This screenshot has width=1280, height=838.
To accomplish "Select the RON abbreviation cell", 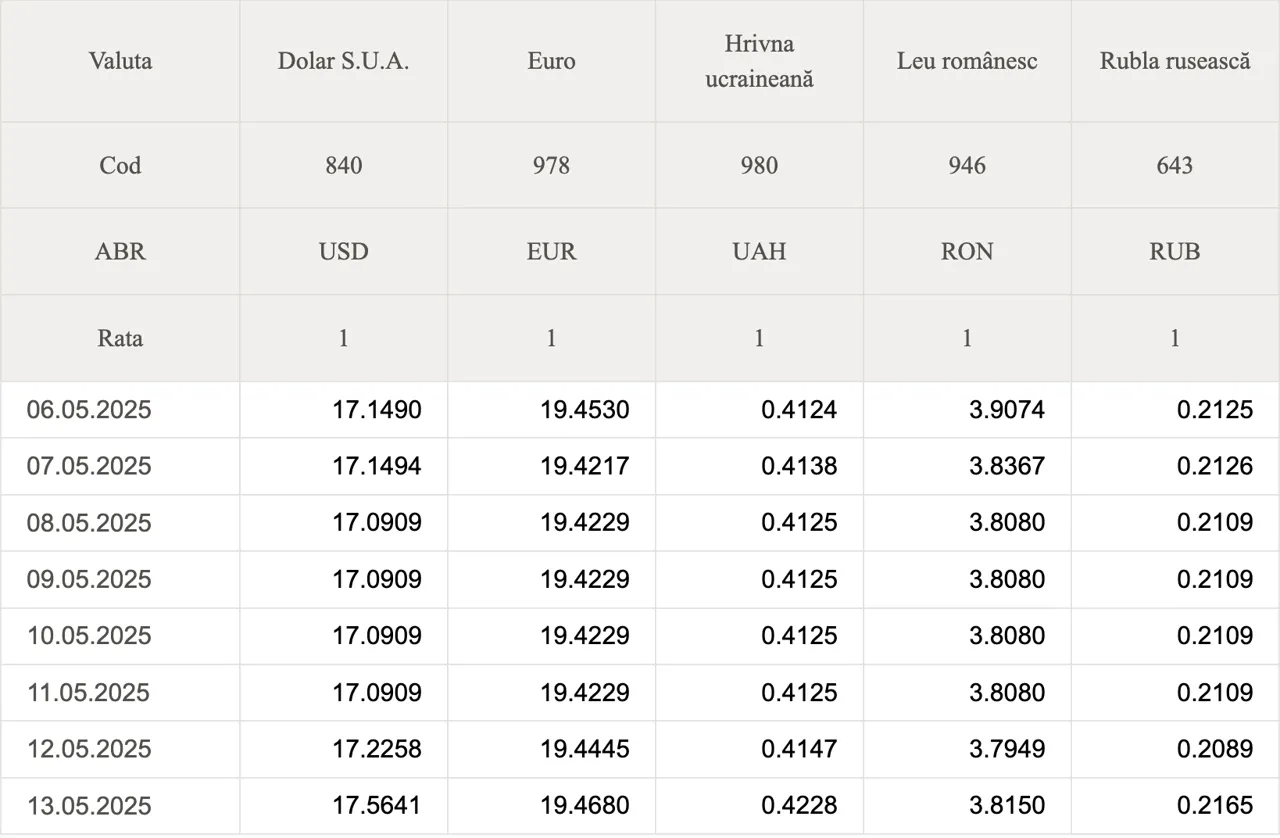I will point(967,251).
